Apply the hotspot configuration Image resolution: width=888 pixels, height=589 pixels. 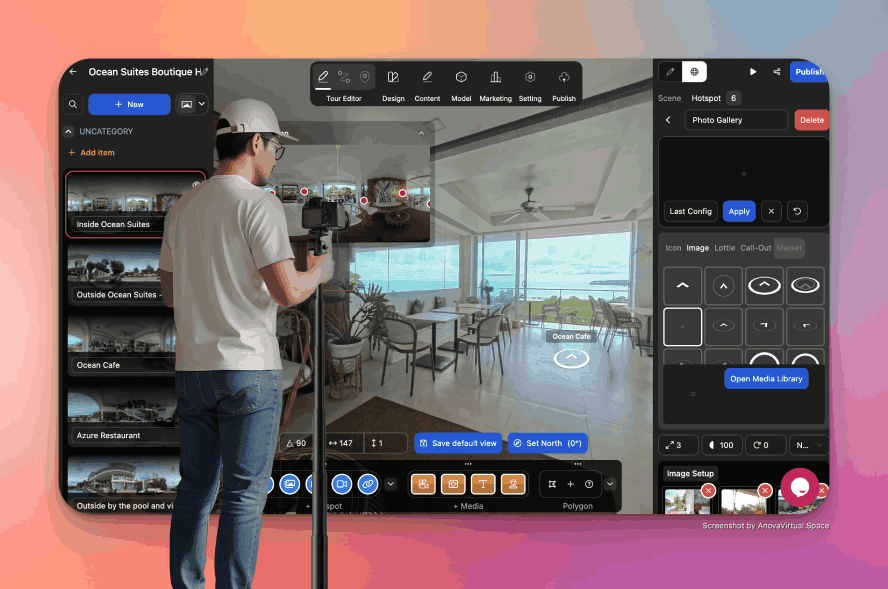[739, 211]
